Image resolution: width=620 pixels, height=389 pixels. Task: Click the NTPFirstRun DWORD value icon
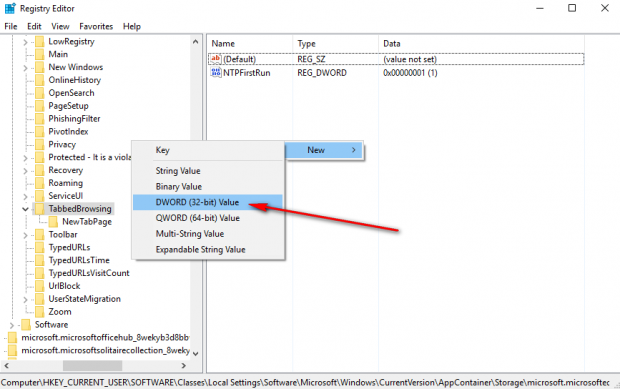(216, 72)
